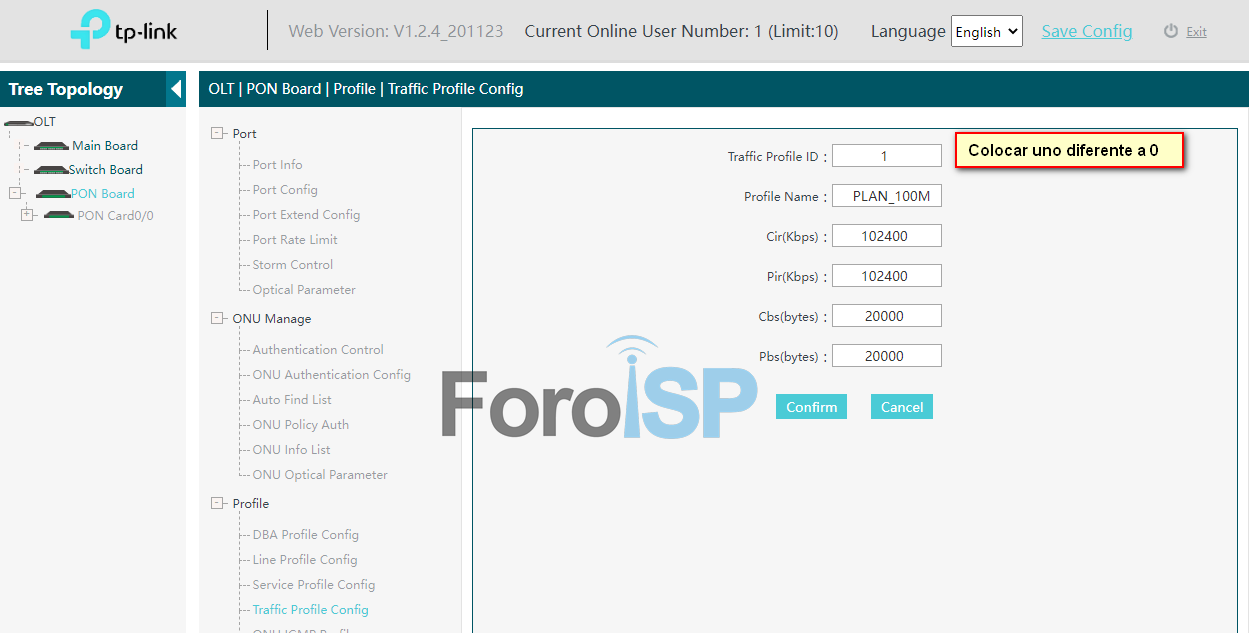Focus the Profile Name input field
This screenshot has height=633, width=1250.
pos(887,196)
